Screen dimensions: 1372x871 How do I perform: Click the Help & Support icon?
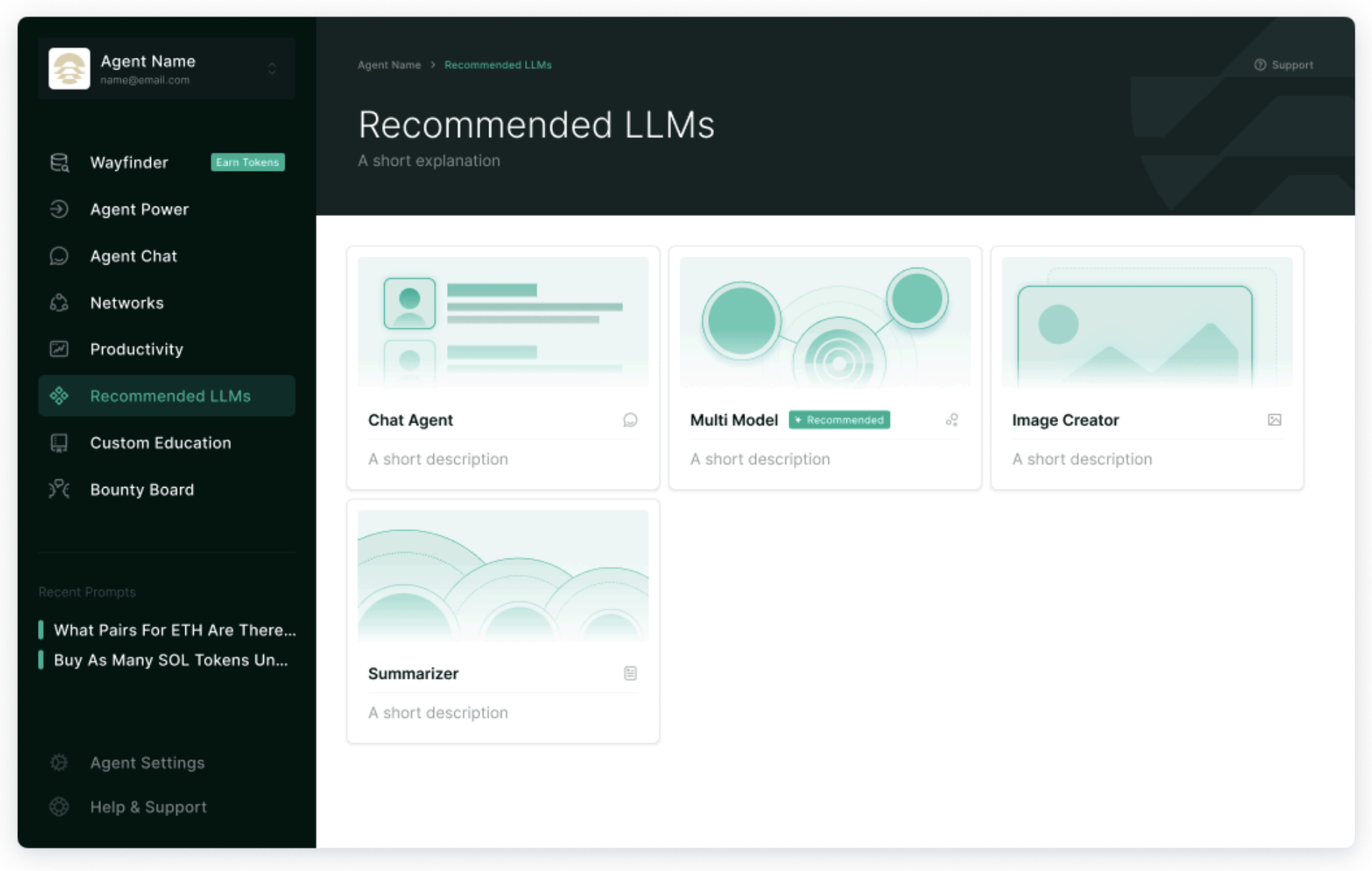coord(59,807)
